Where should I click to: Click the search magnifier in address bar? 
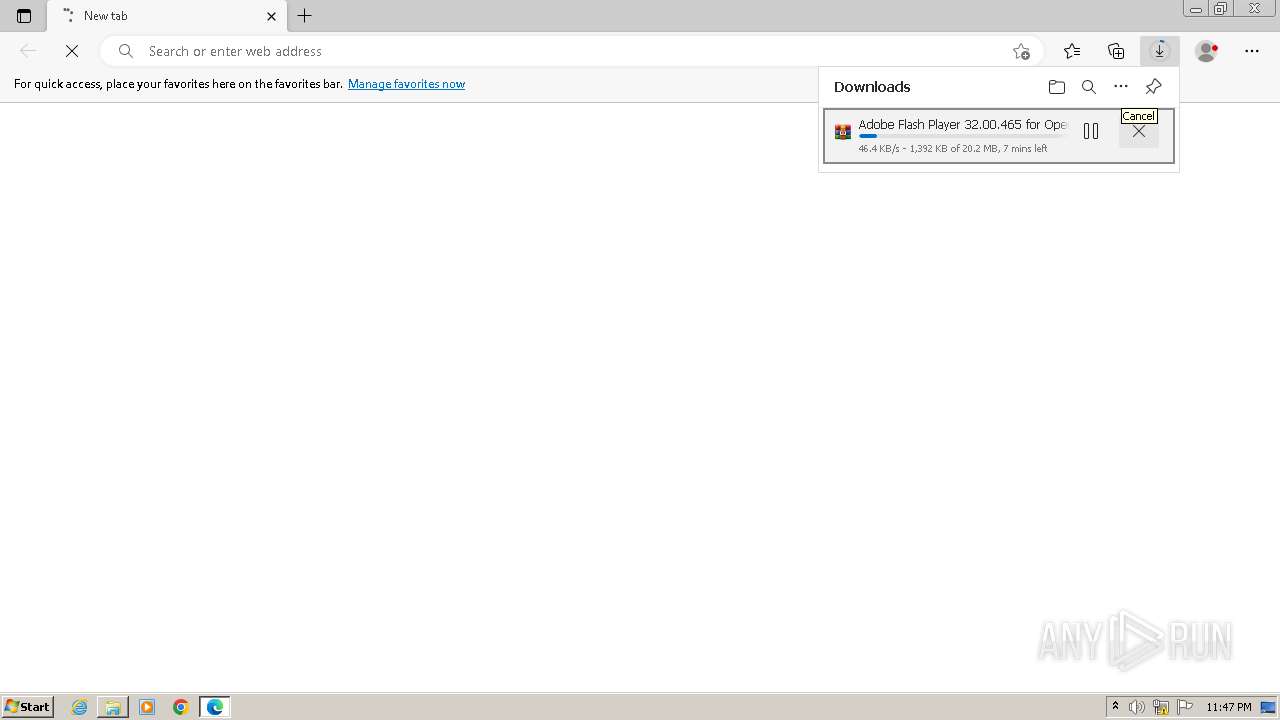pos(126,51)
